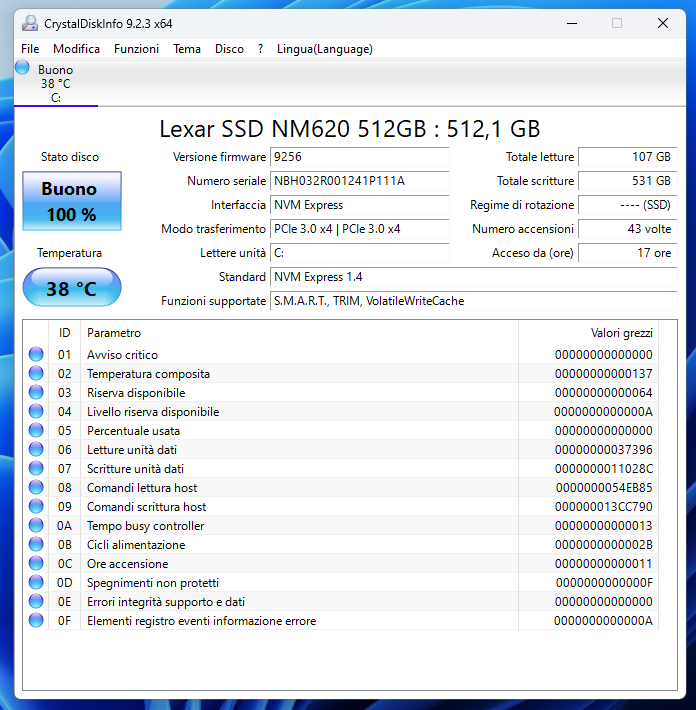
Task: Open the Modifica menu
Action: point(76,49)
